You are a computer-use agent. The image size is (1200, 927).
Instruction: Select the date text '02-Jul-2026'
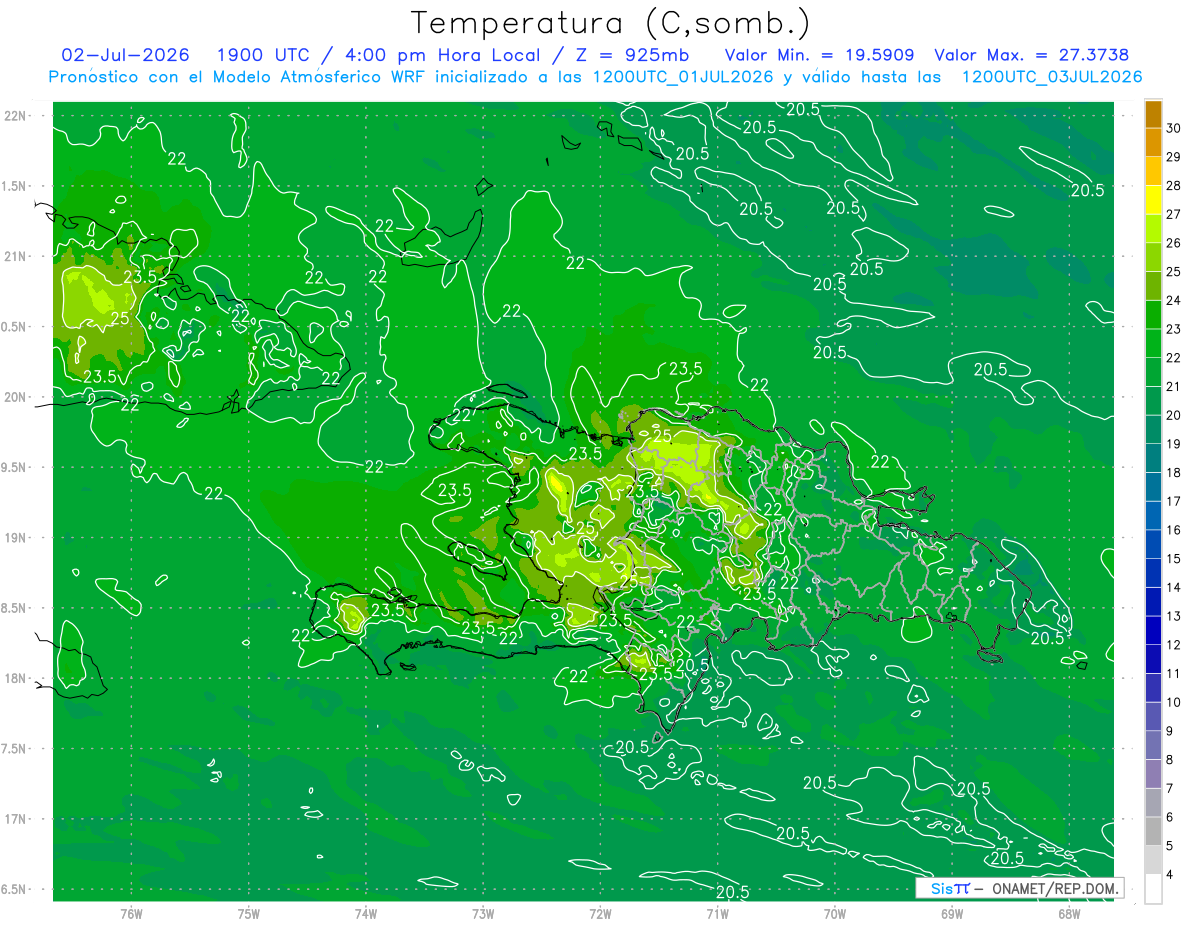click(125, 55)
